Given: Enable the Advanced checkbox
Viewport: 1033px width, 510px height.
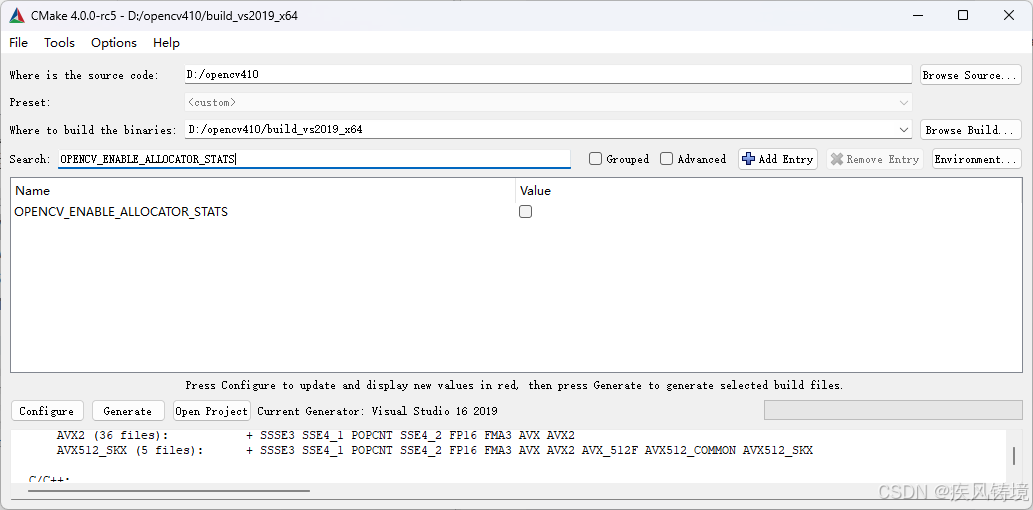Looking at the screenshot, I should click(x=667, y=159).
